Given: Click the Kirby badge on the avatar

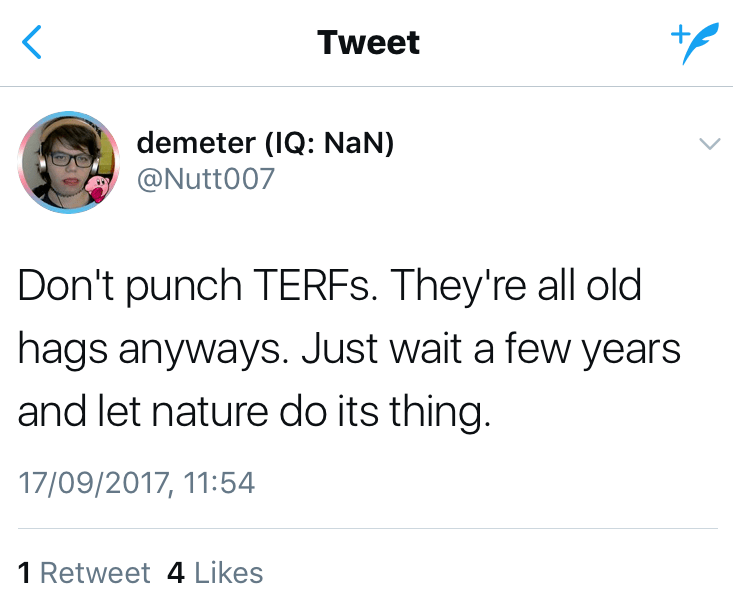Looking at the screenshot, I should pyautogui.click(x=100, y=187).
